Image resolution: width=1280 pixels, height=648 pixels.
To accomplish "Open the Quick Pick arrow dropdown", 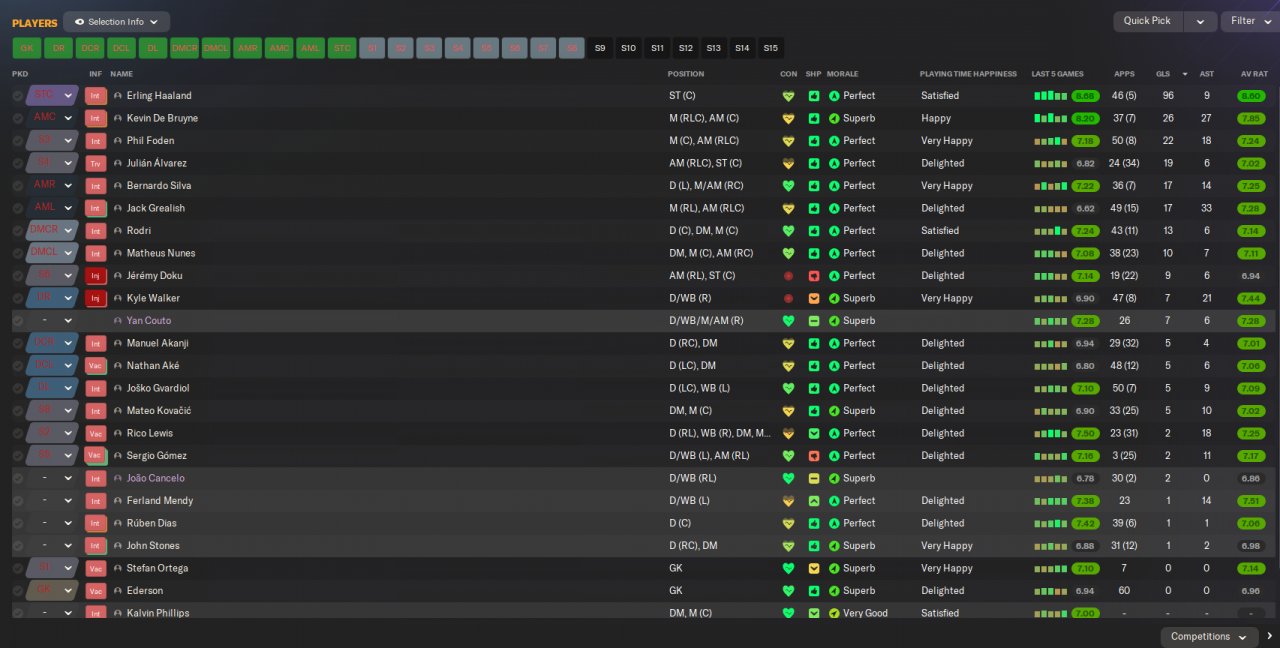I will pos(1200,21).
